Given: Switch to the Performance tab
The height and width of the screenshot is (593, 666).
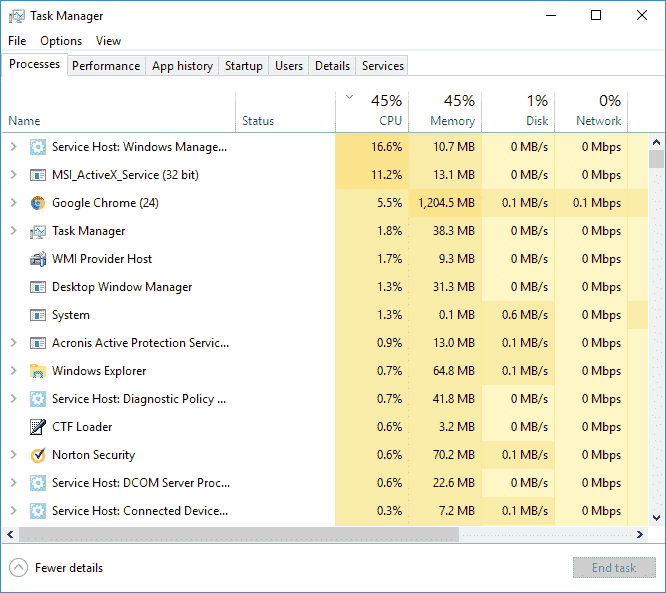Looking at the screenshot, I should (x=106, y=66).
